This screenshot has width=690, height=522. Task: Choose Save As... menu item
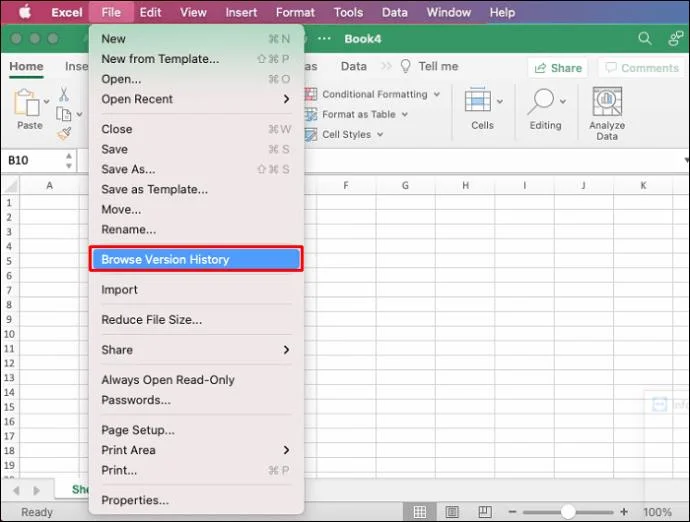pos(196,169)
